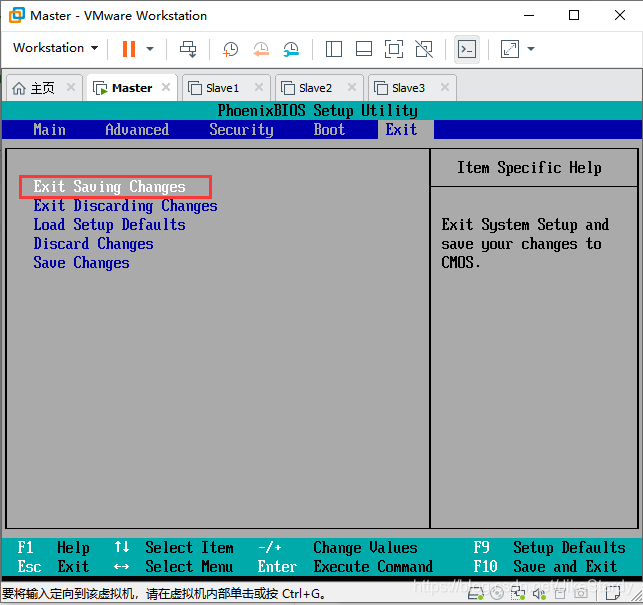Choose Exit Discarding Changes
The width and height of the screenshot is (643, 605).
pyautogui.click(x=125, y=206)
